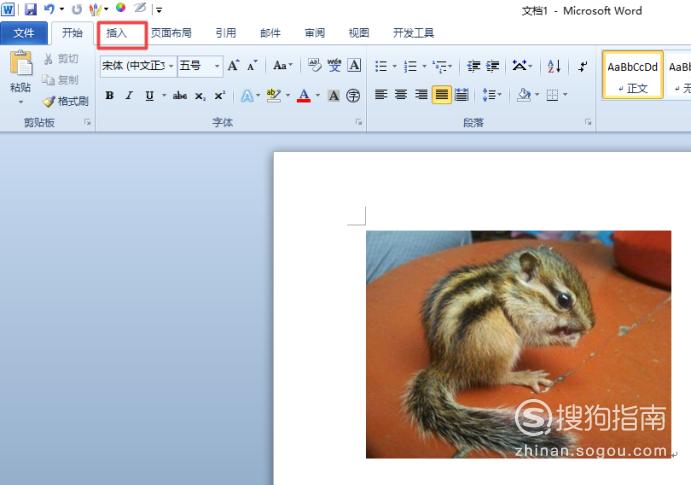Align text right
This screenshot has width=691, height=485.
coord(421,95)
